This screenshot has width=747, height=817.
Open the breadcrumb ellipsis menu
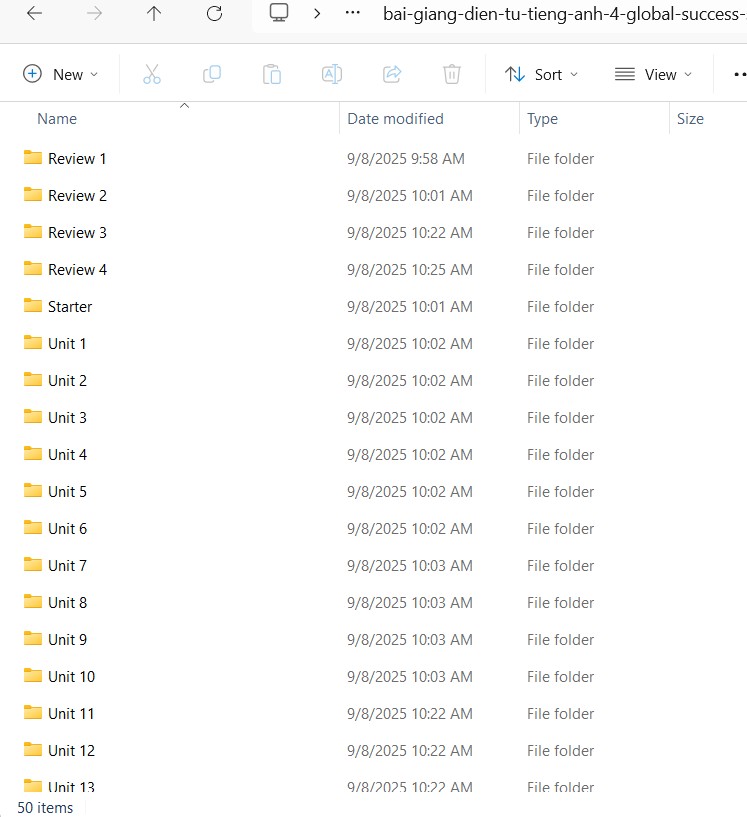click(352, 14)
